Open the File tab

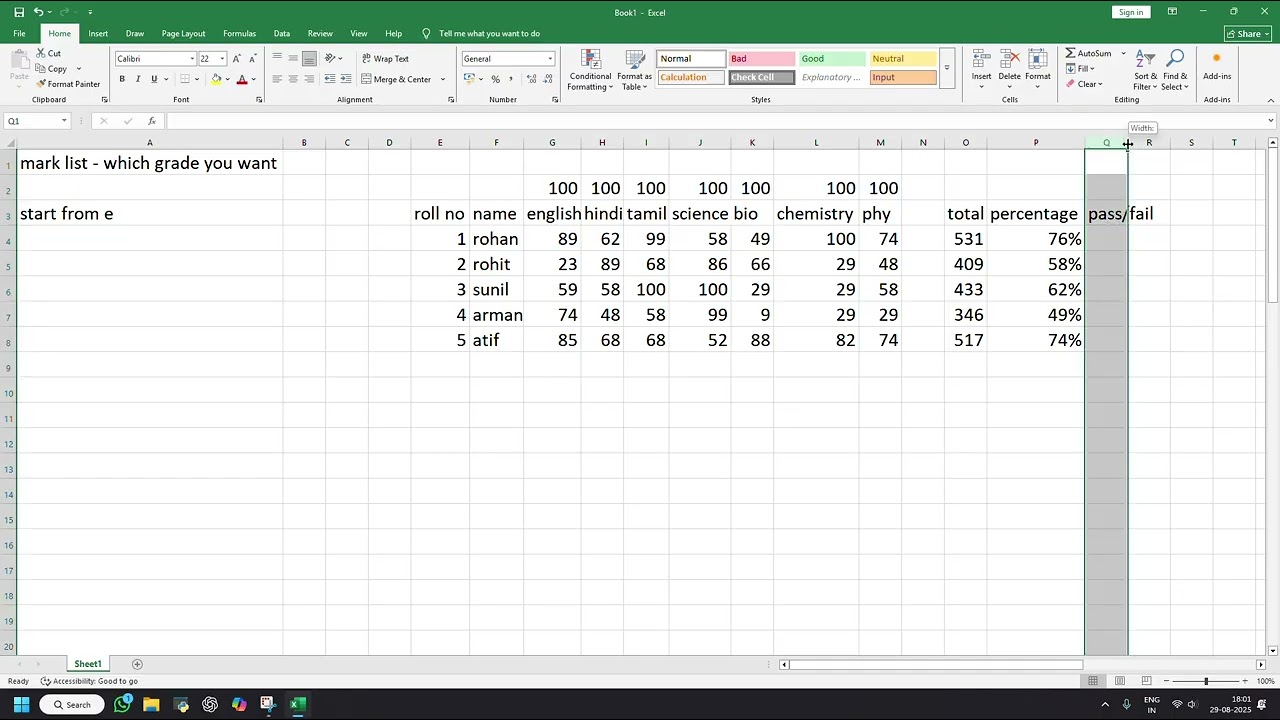click(19, 33)
